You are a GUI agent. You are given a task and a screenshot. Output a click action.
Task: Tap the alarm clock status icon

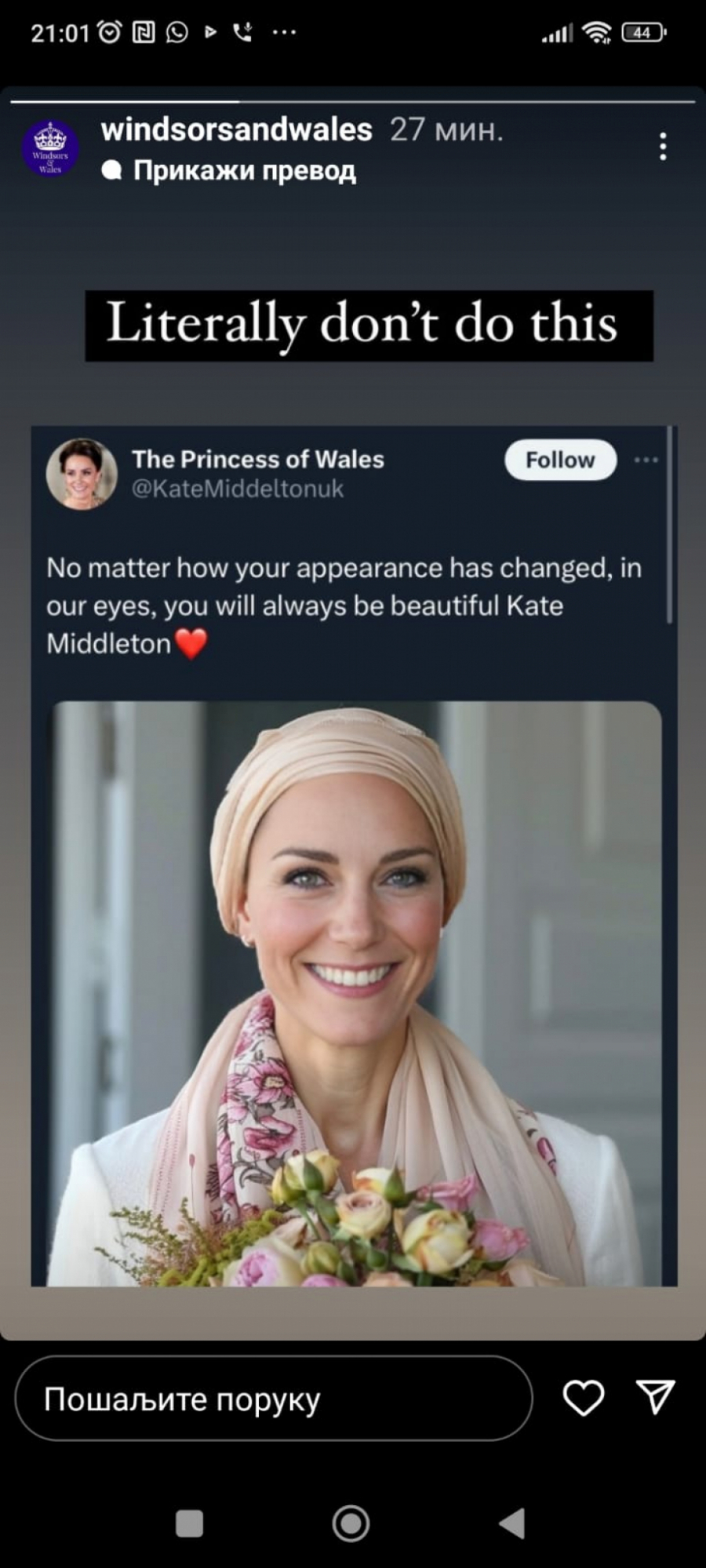110,32
